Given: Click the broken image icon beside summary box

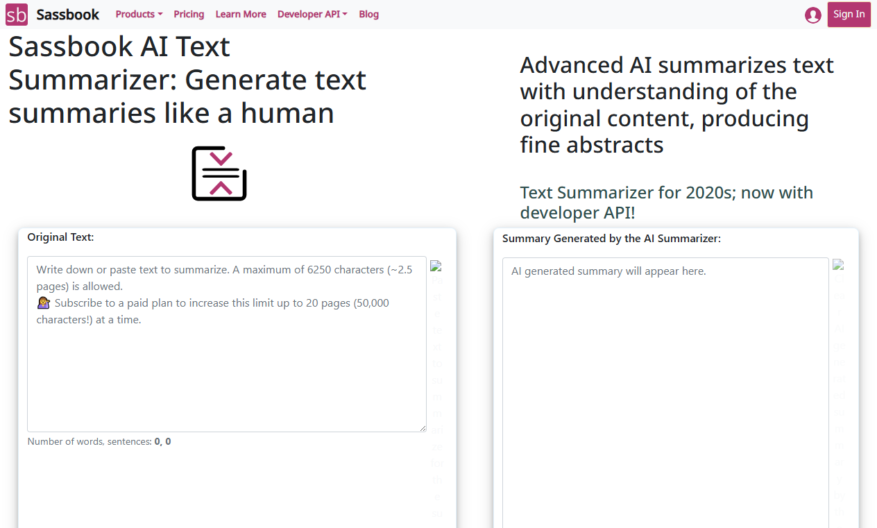Looking at the screenshot, I should pyautogui.click(x=838, y=264).
